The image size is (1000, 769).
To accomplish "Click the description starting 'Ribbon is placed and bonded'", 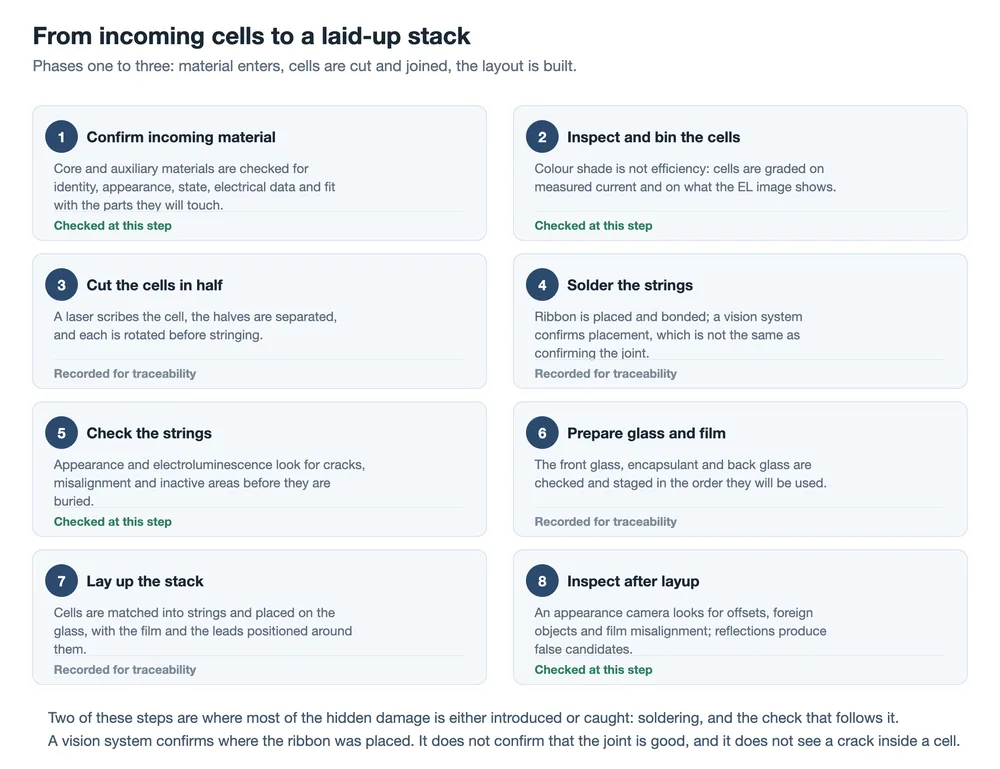I will click(668, 335).
